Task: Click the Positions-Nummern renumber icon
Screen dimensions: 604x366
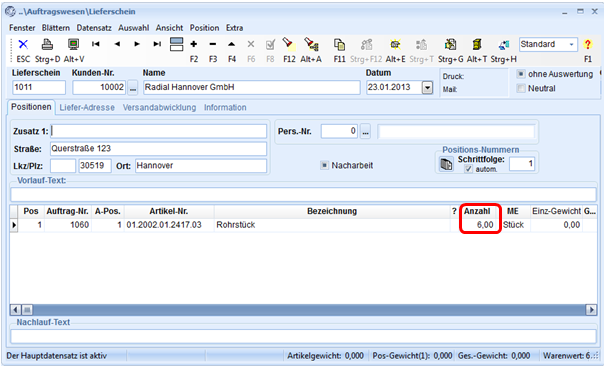Action: pos(446,165)
